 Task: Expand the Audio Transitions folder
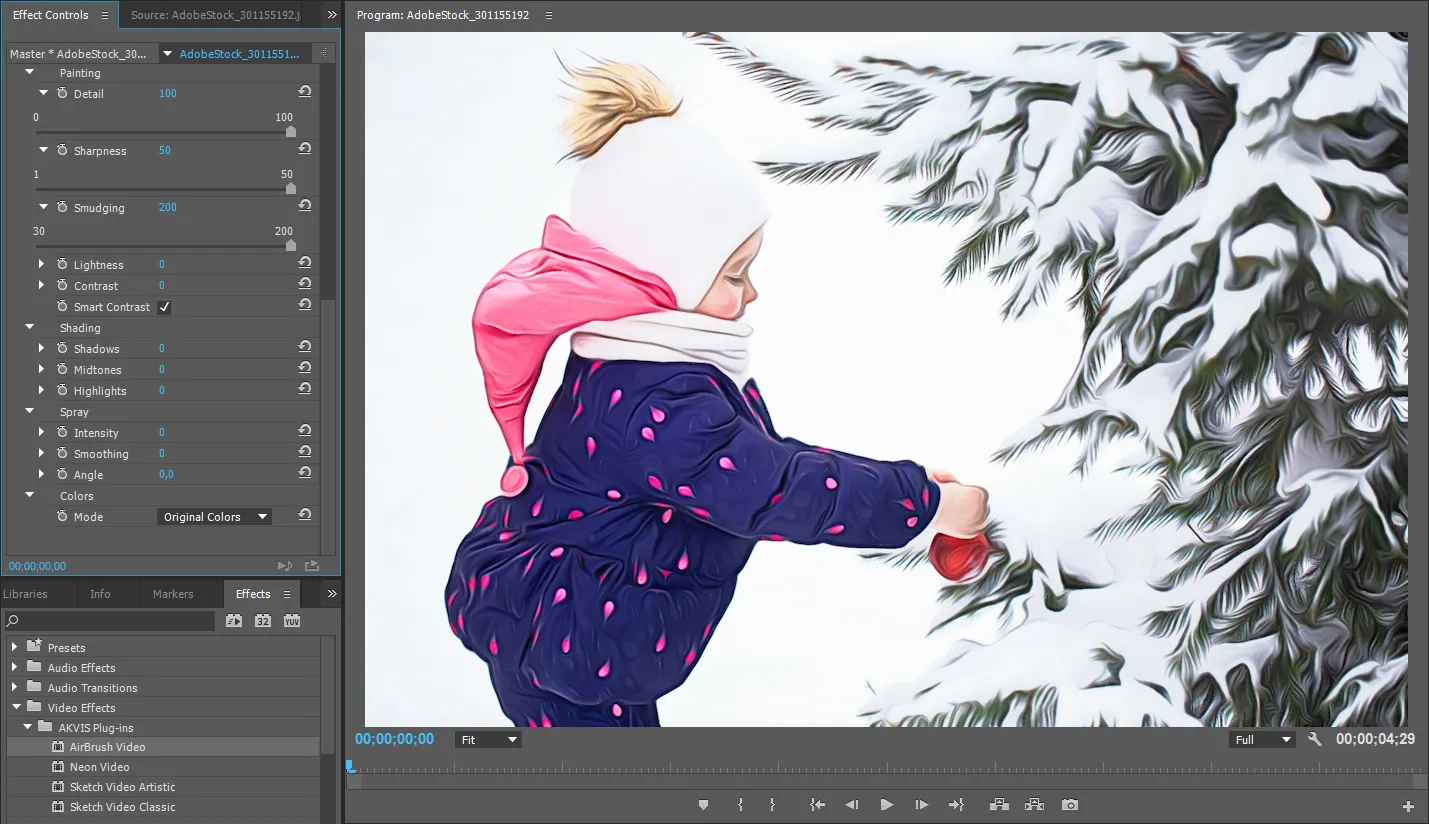coord(15,687)
